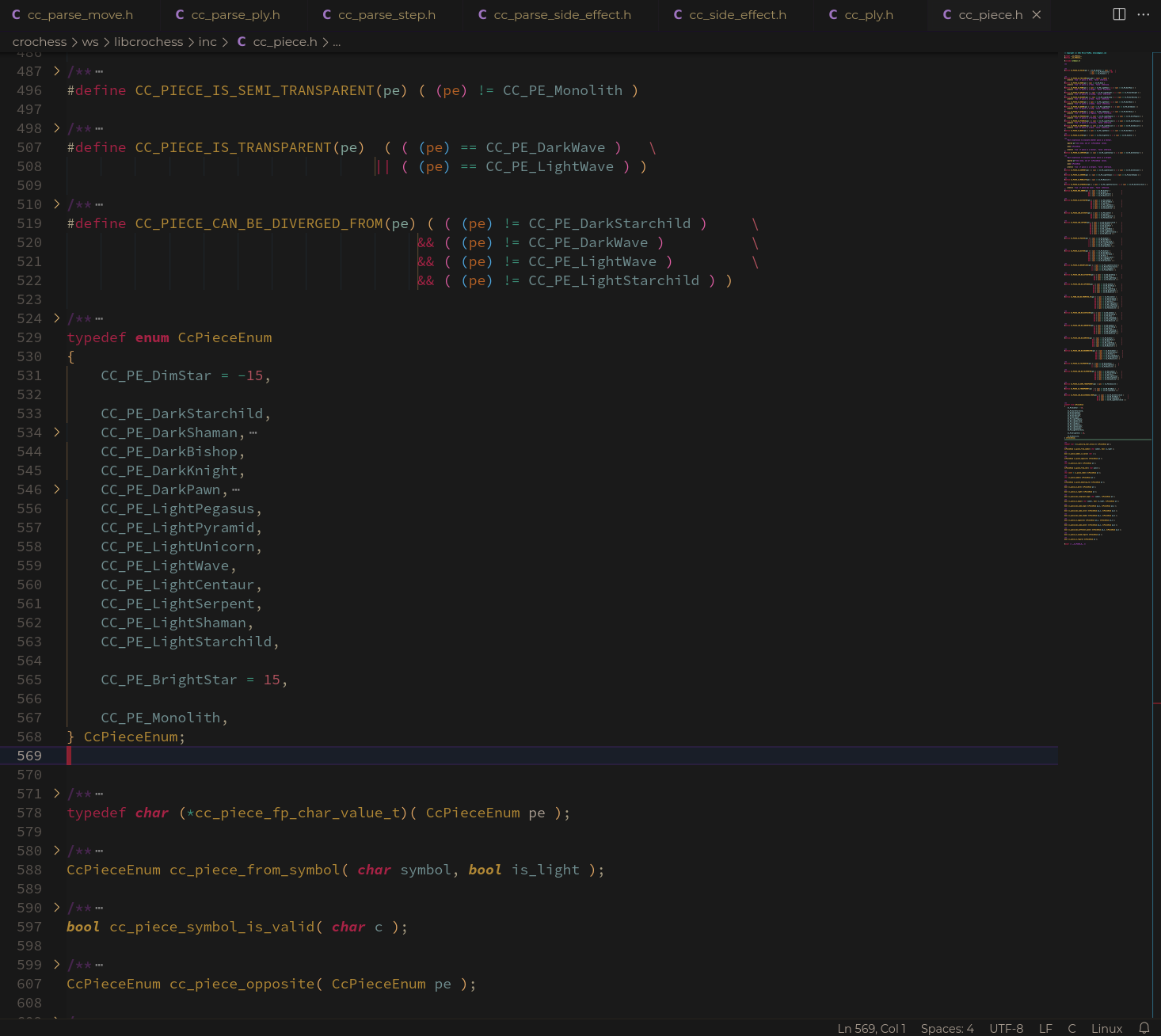Change encoding via the UTF-8 status item
This screenshot has width=1161, height=1036.
[x=1006, y=1028]
